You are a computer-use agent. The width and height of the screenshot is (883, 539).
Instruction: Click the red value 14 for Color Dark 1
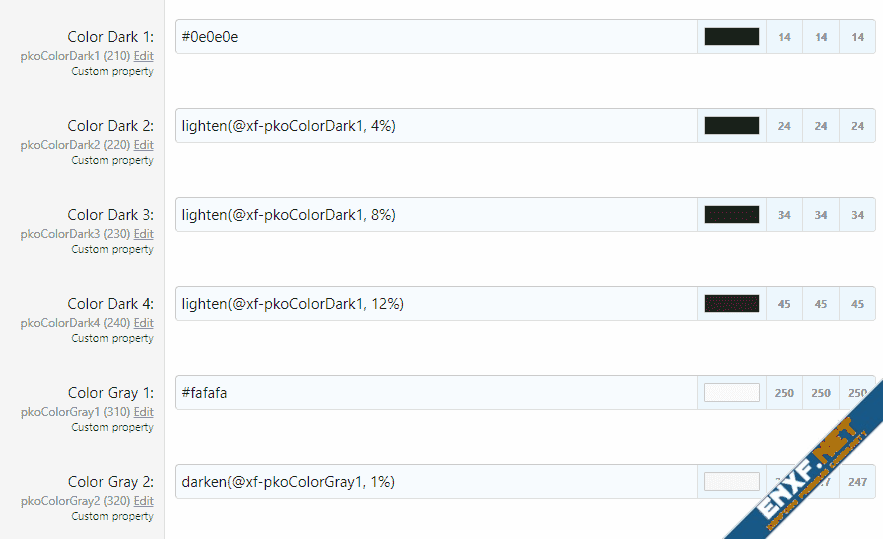(784, 37)
